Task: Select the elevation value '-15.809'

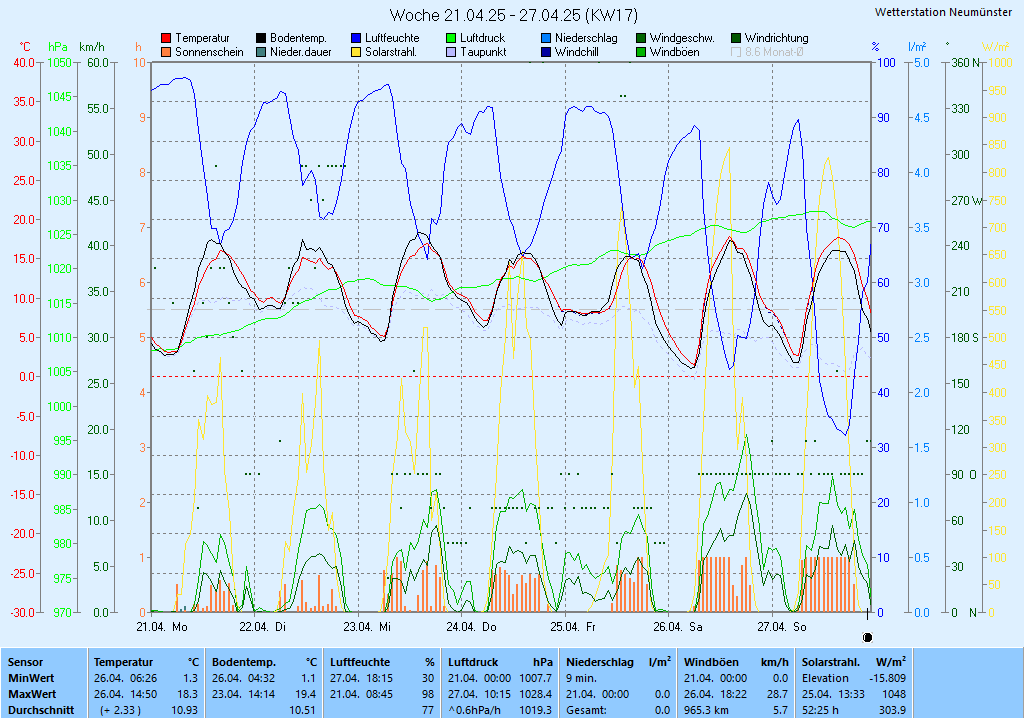Action: click(x=888, y=678)
